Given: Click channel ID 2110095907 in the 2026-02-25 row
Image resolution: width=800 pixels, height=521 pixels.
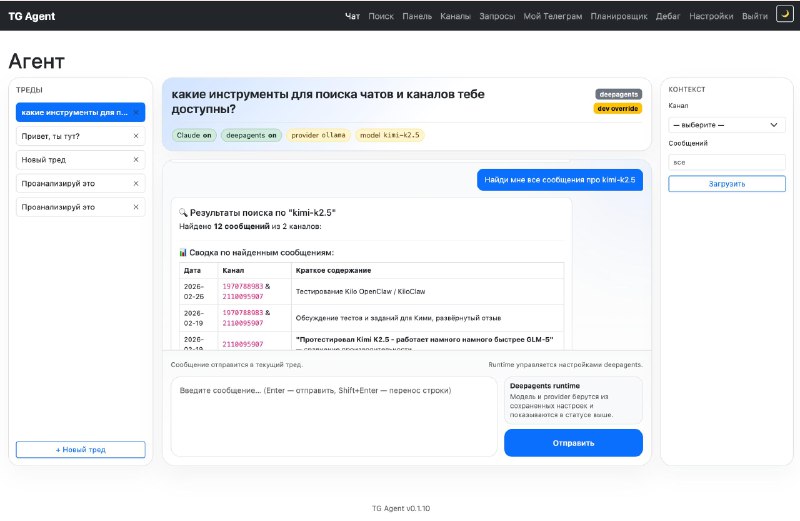Looking at the screenshot, I should [x=243, y=296].
